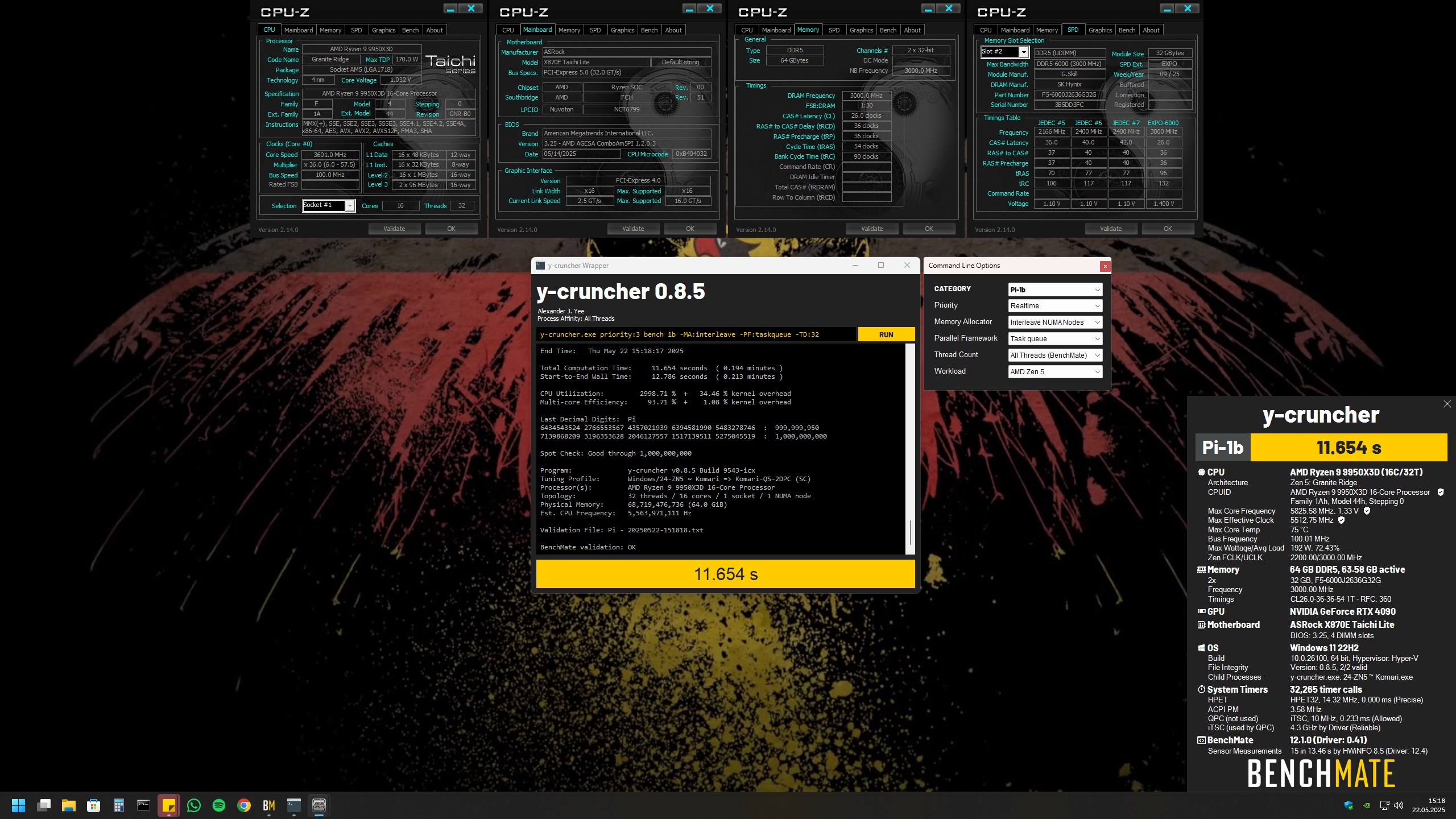Click Validate in CPU-Z SPD window
Viewport: 1456px width, 819px height.
(1111, 229)
